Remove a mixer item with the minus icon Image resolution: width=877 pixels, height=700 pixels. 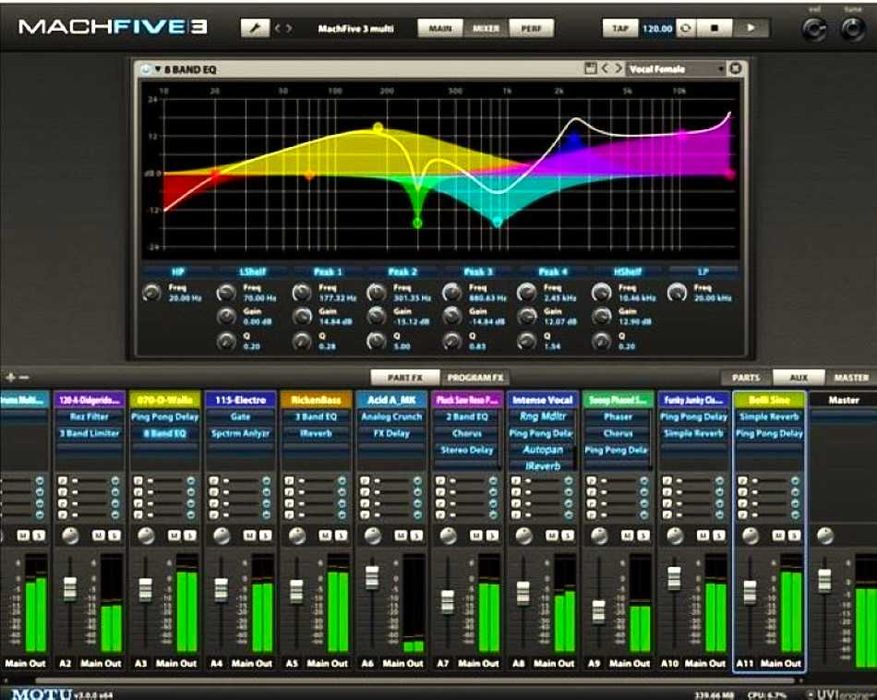click(x=24, y=377)
